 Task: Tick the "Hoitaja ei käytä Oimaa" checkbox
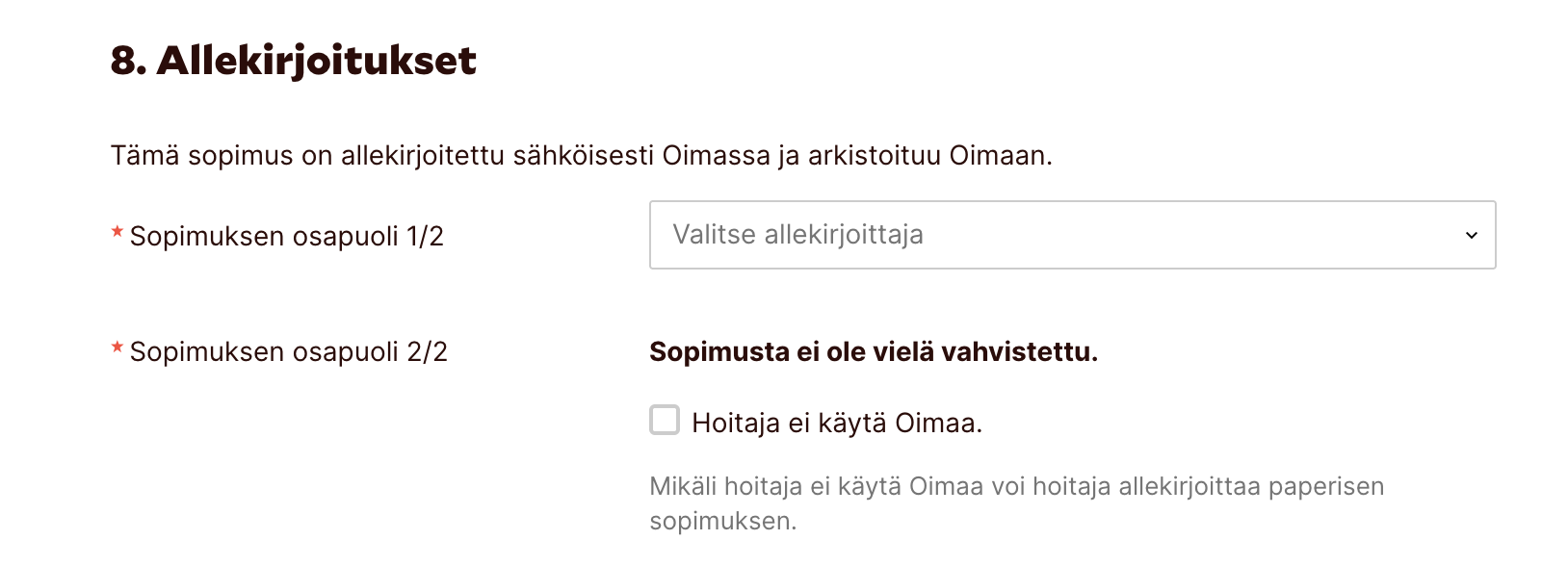click(665, 421)
